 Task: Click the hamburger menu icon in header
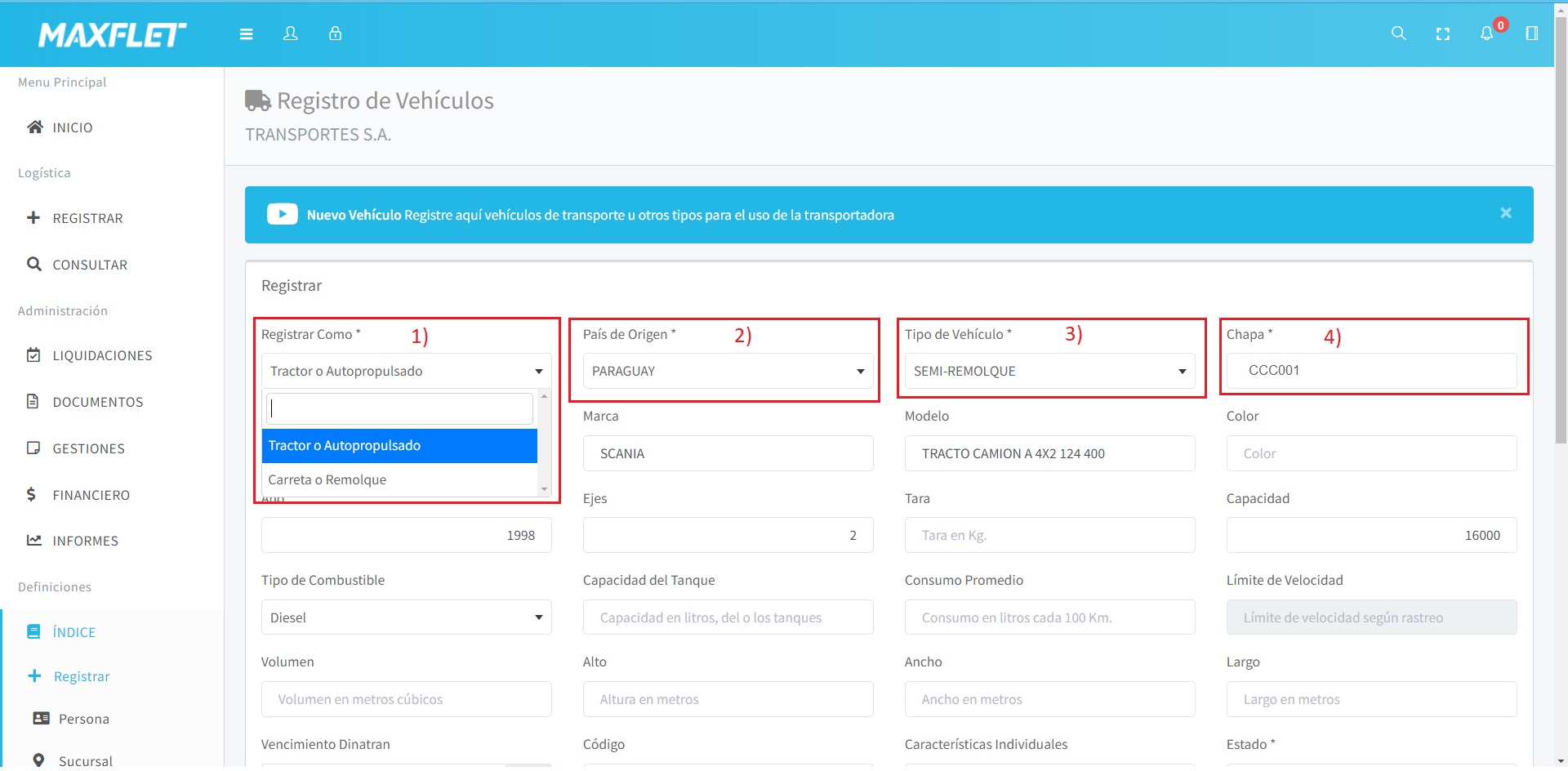click(x=246, y=33)
